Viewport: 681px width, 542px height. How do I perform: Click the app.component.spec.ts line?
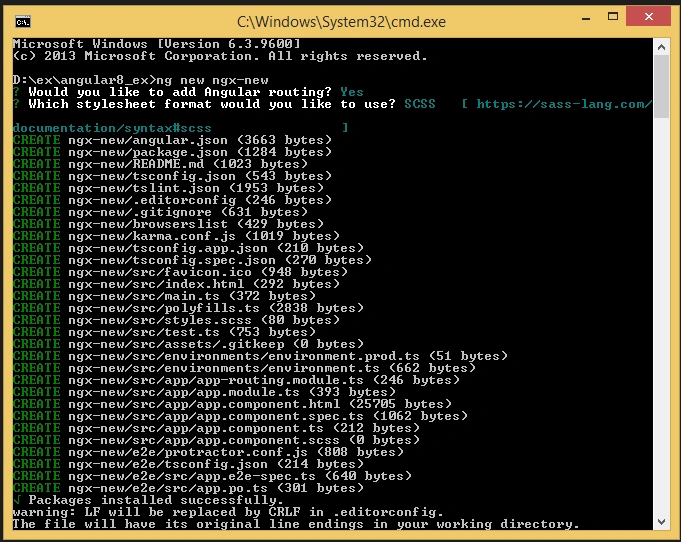(241, 416)
